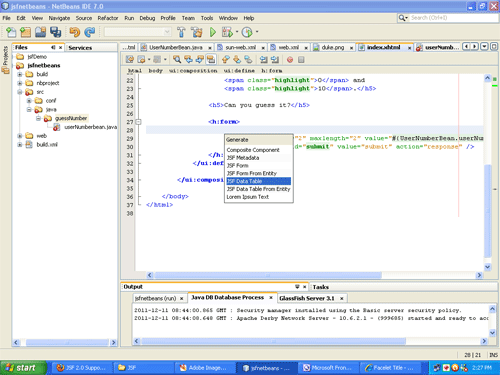Switch to the sun-web.xml editor tab
The image size is (500, 375).
pyautogui.click(x=241, y=47)
